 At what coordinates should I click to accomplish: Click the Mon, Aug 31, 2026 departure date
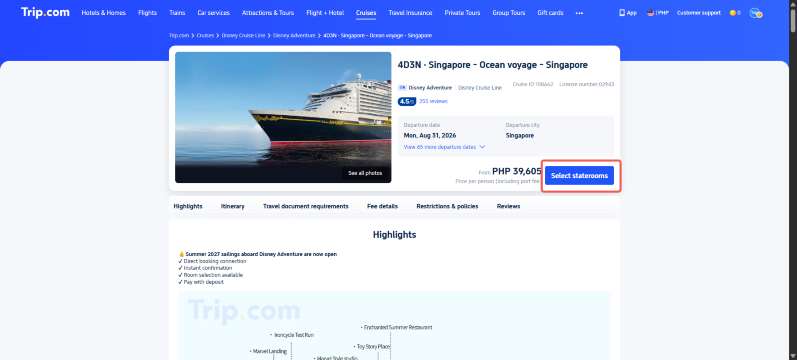[430, 136]
